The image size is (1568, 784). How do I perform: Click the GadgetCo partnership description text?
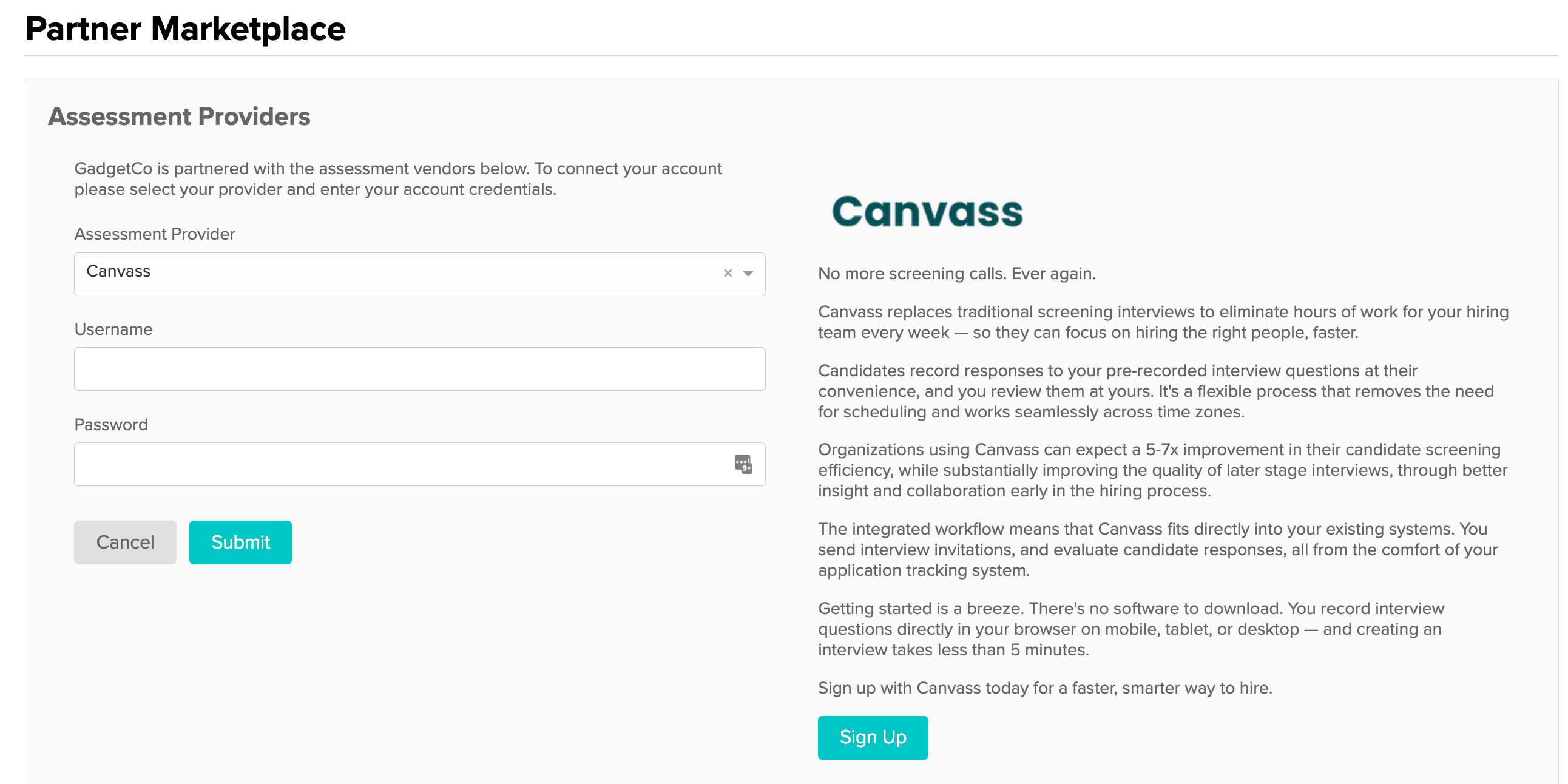click(398, 178)
